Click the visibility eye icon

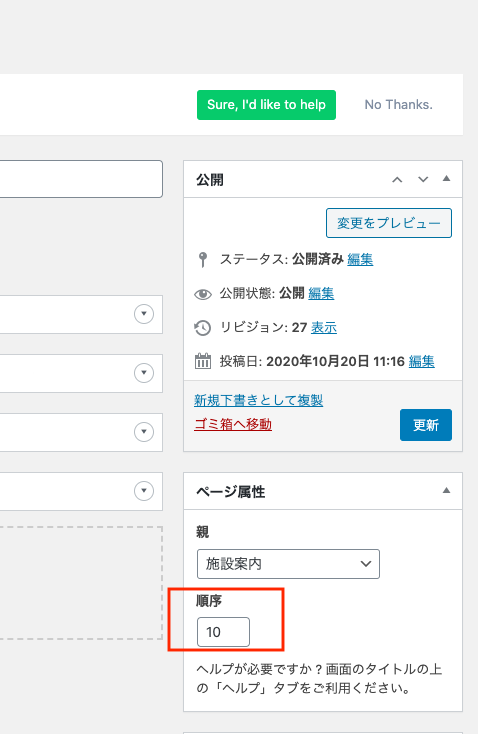pyautogui.click(x=203, y=294)
